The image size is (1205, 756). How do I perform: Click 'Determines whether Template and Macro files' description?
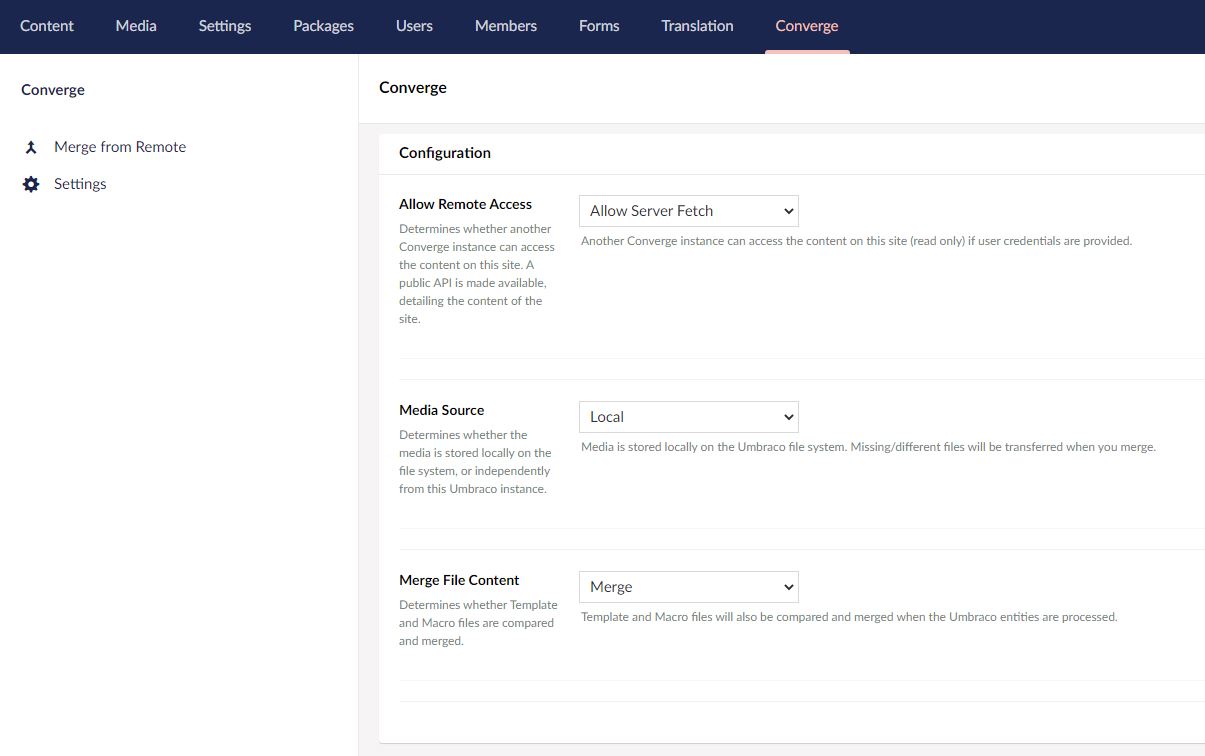pyautogui.click(x=479, y=623)
